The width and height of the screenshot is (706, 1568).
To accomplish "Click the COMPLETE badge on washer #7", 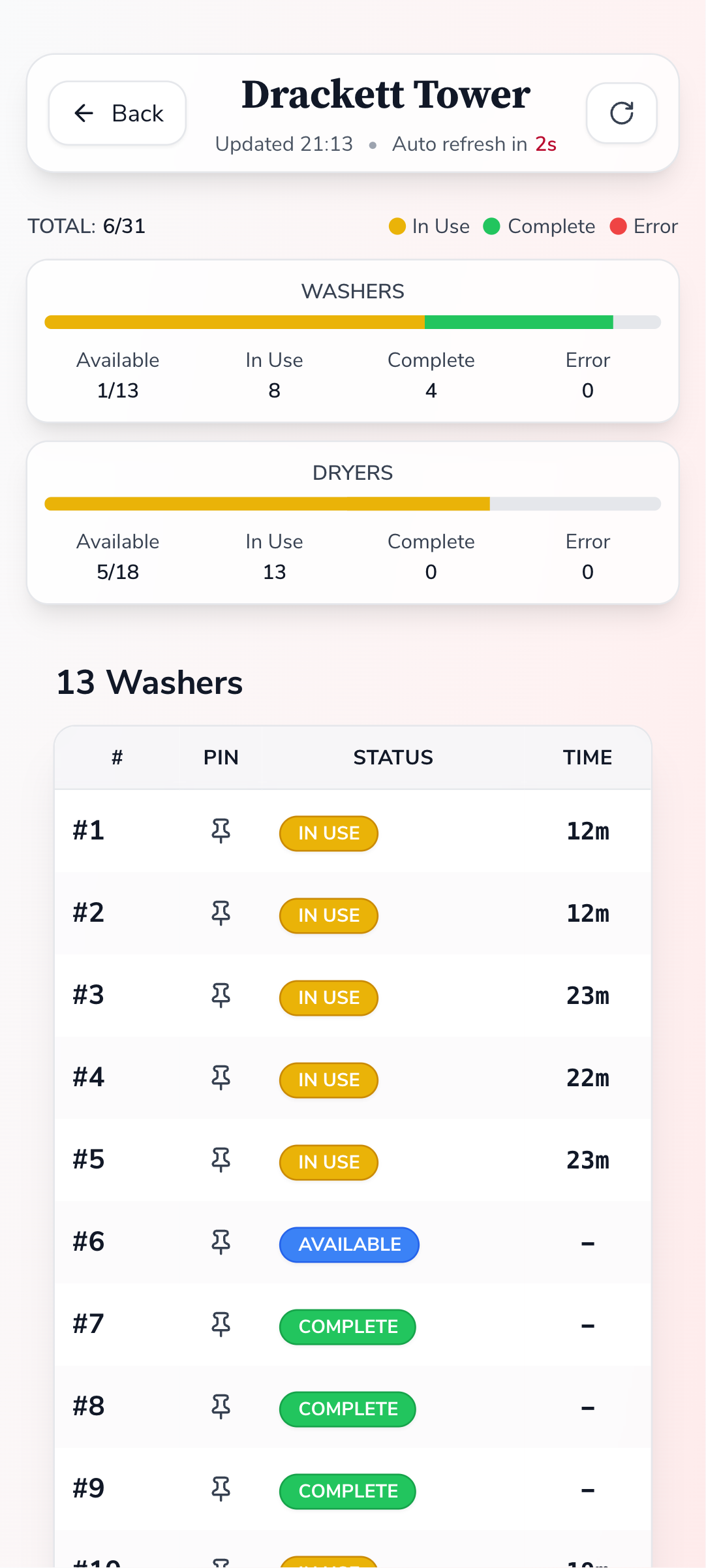I will click(x=348, y=1327).
